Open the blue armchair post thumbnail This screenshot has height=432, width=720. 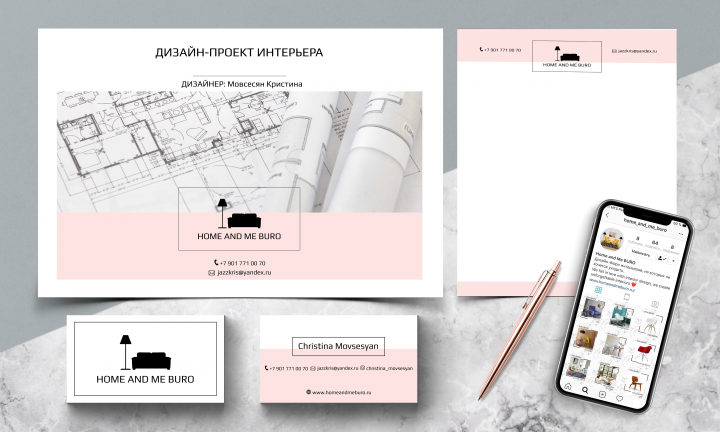click(x=592, y=308)
